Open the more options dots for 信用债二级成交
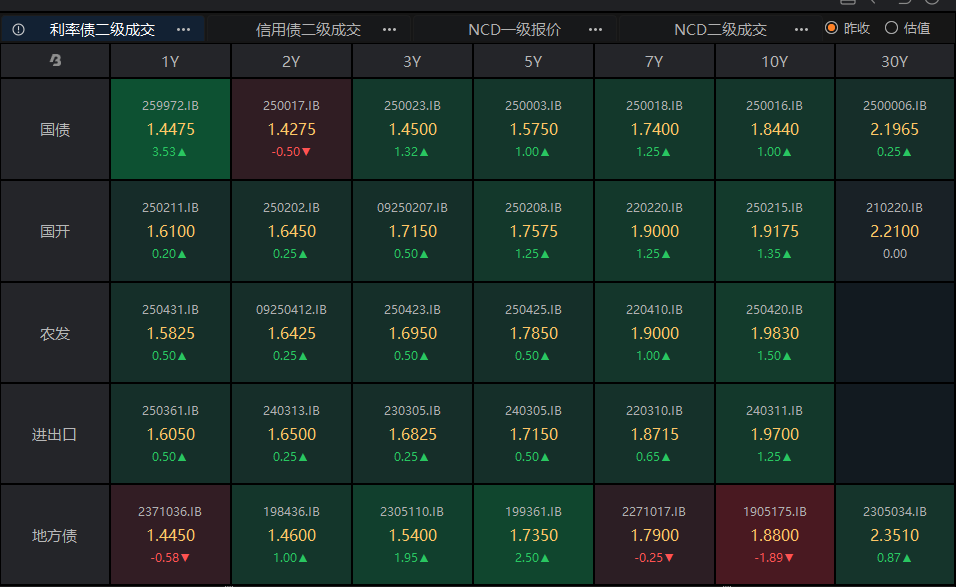Viewport: 956px width, 587px height. [389, 29]
